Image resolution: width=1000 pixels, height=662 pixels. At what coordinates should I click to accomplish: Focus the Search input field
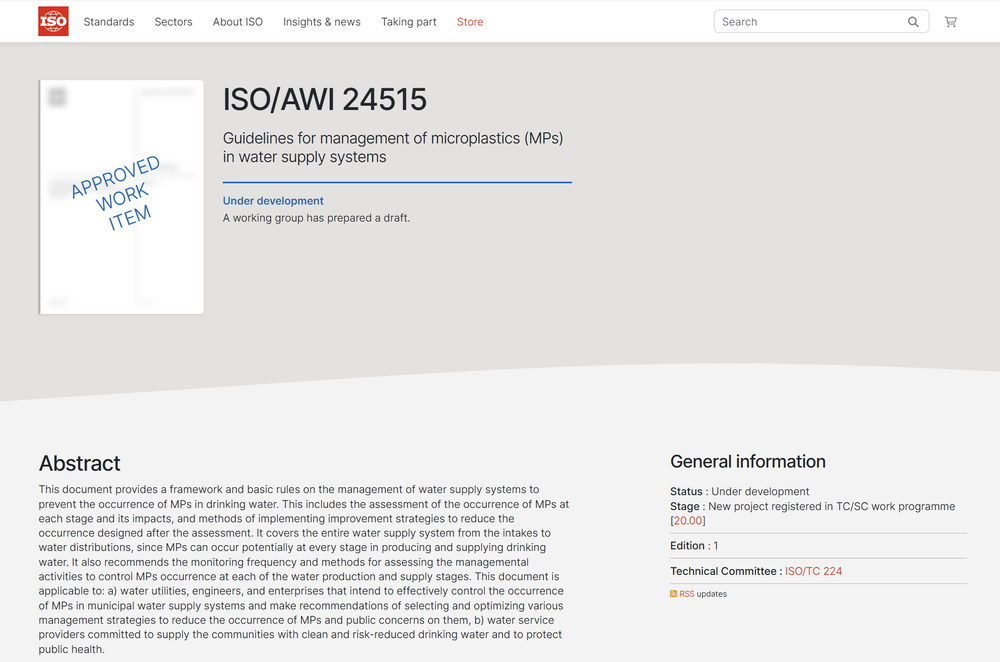pos(810,22)
